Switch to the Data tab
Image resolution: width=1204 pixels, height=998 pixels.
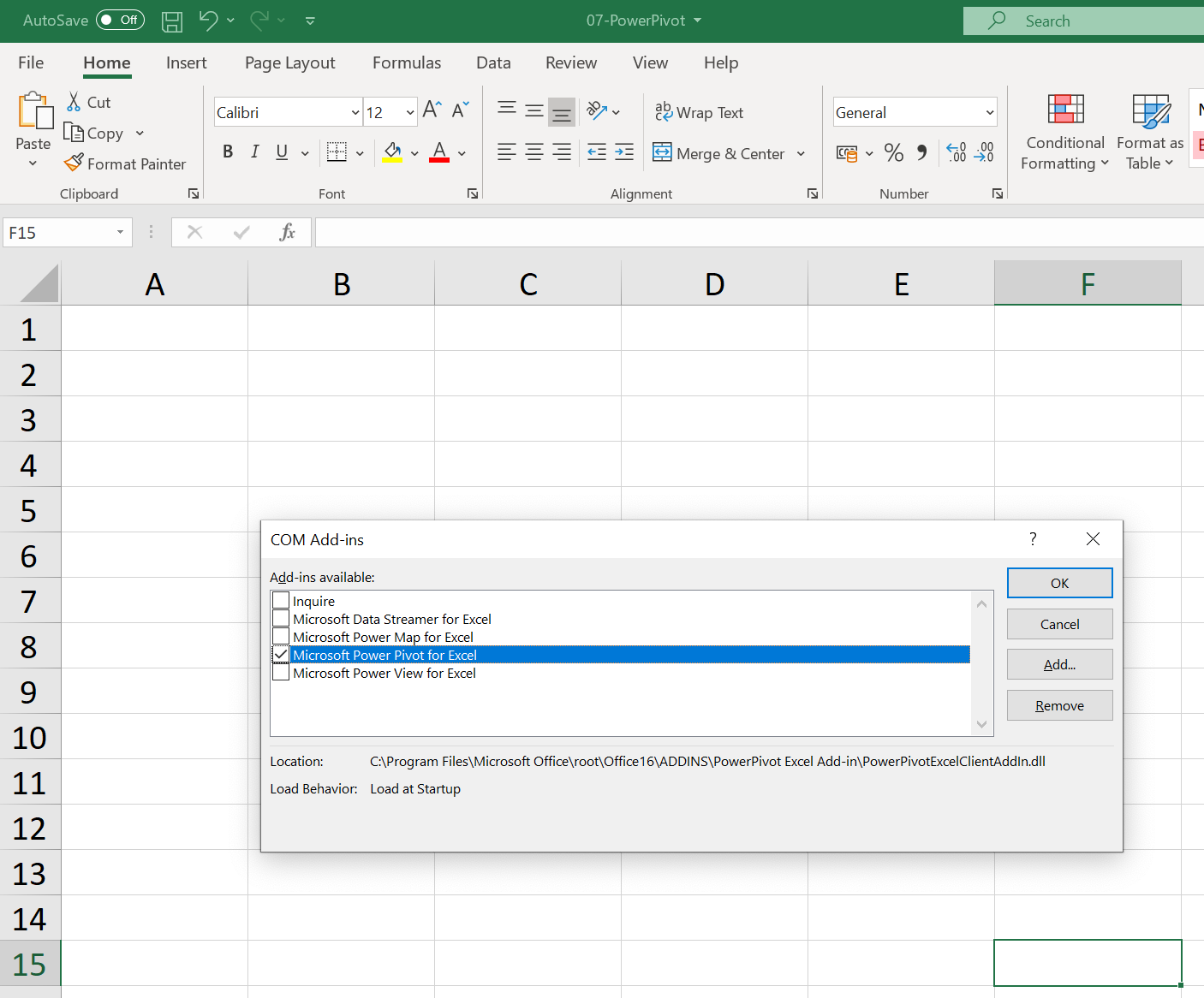(493, 62)
